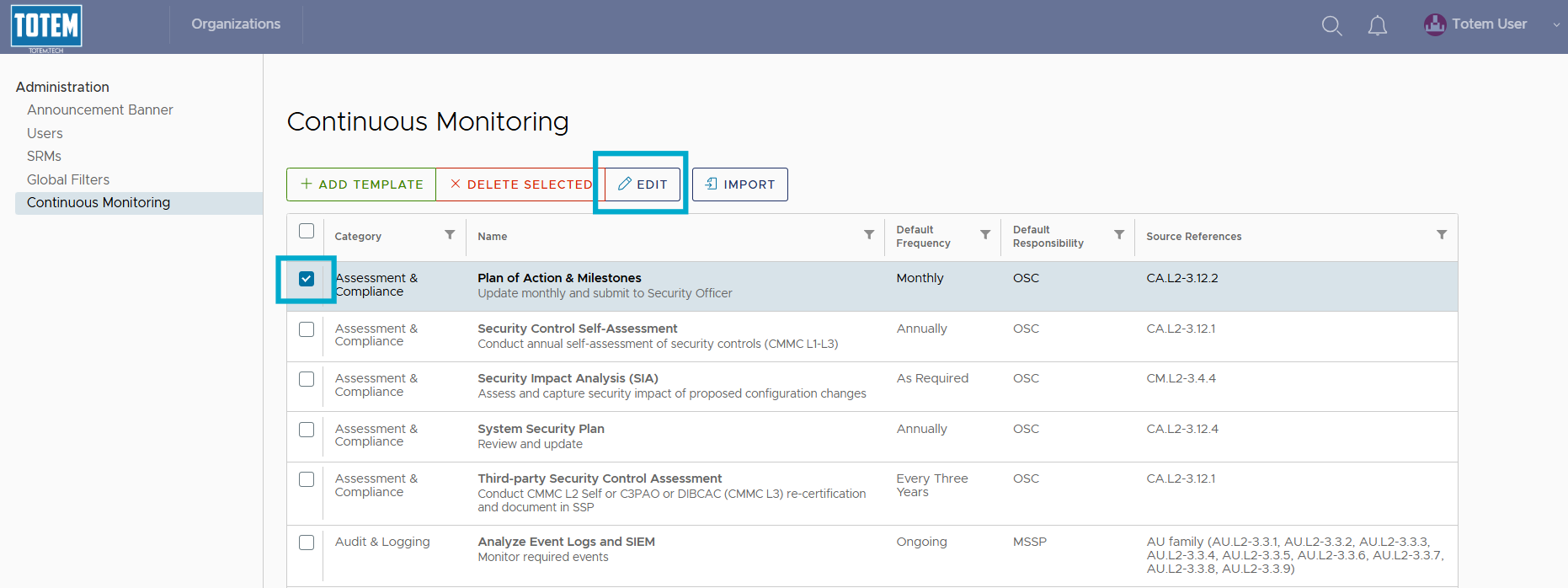Click the MSSP responsibility cell
This screenshot has width=1568, height=588.
coord(1030,542)
